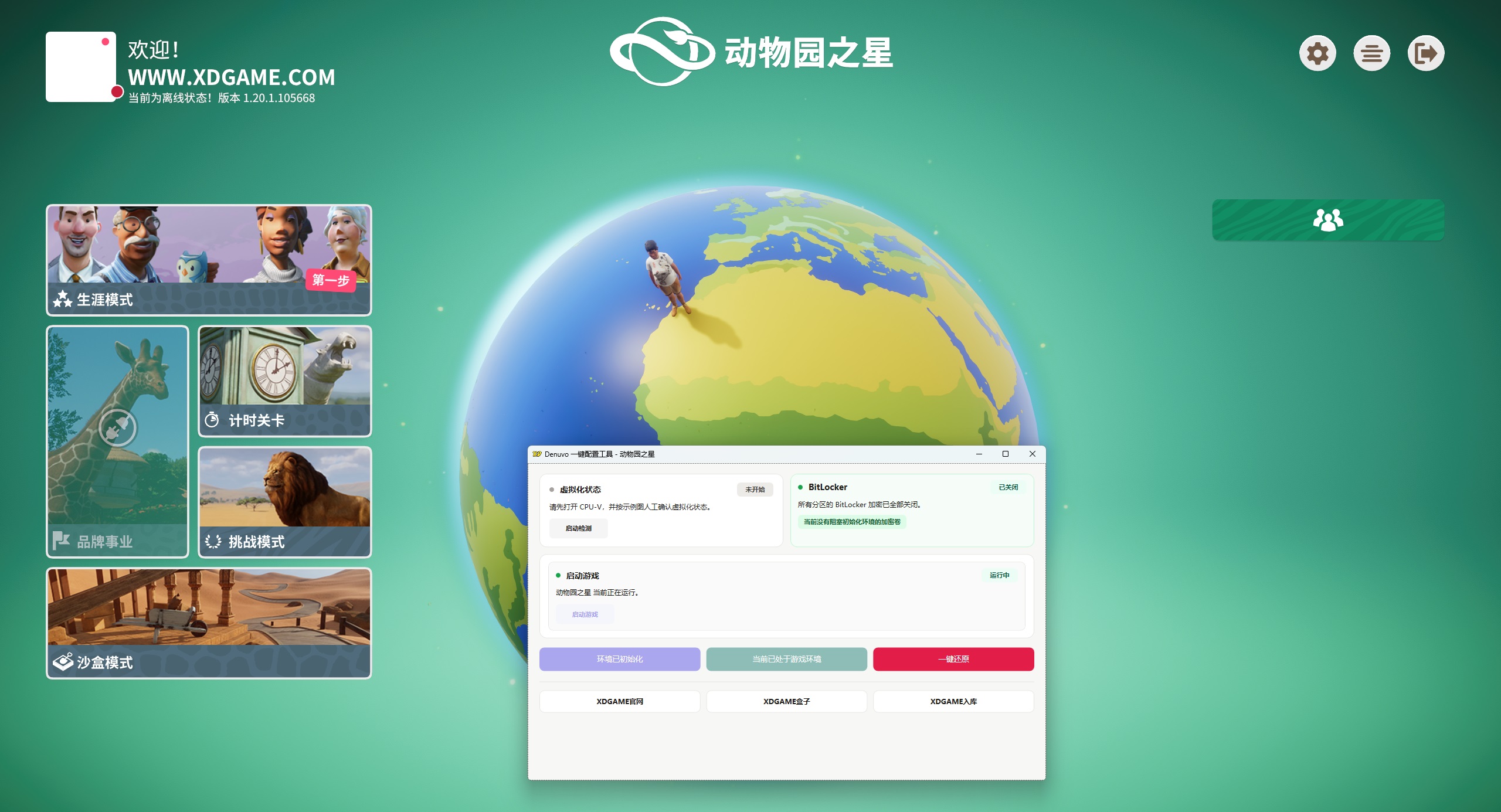Click the hamburger menu icon near top right
Viewport: 1501px width, 812px height.
(x=1372, y=52)
